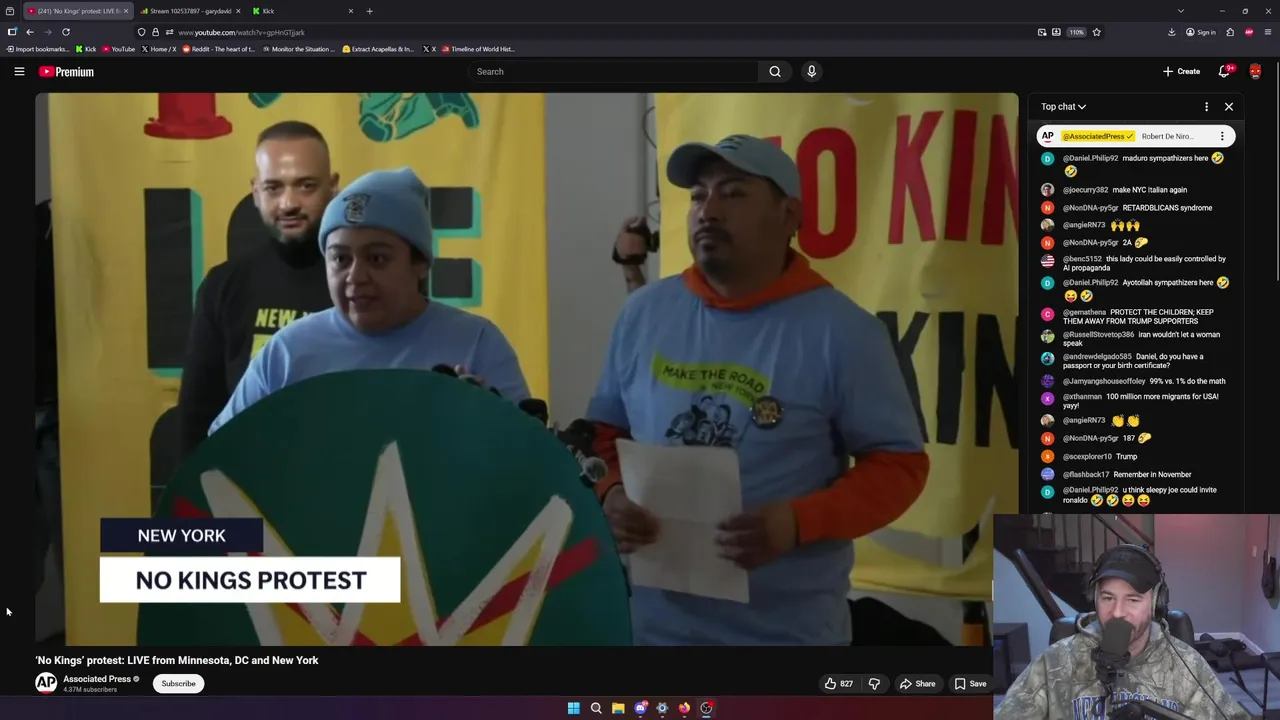Click the browser page scrollbar

(1276, 170)
